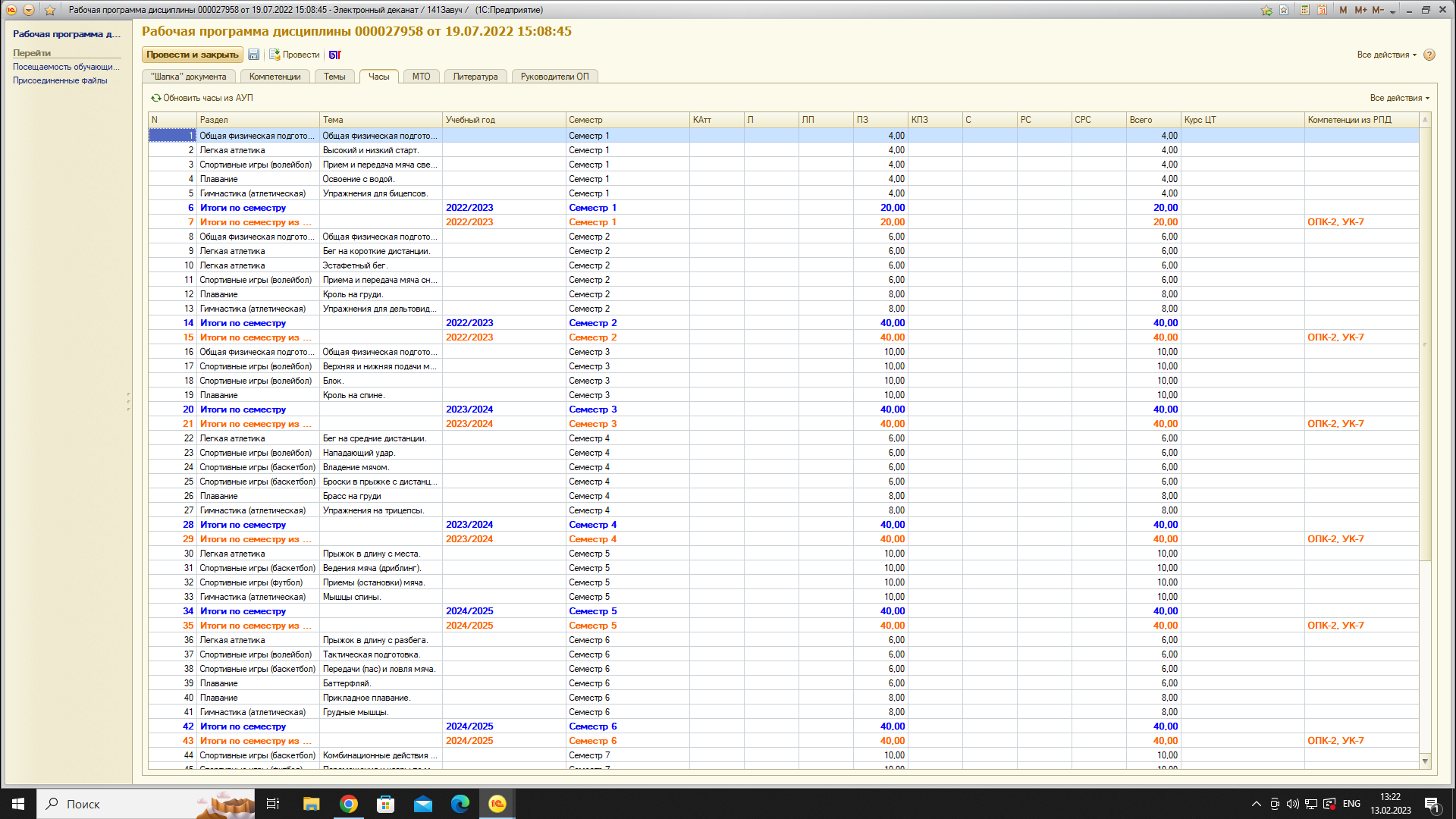Select cell Нападающий удар.

(381, 453)
